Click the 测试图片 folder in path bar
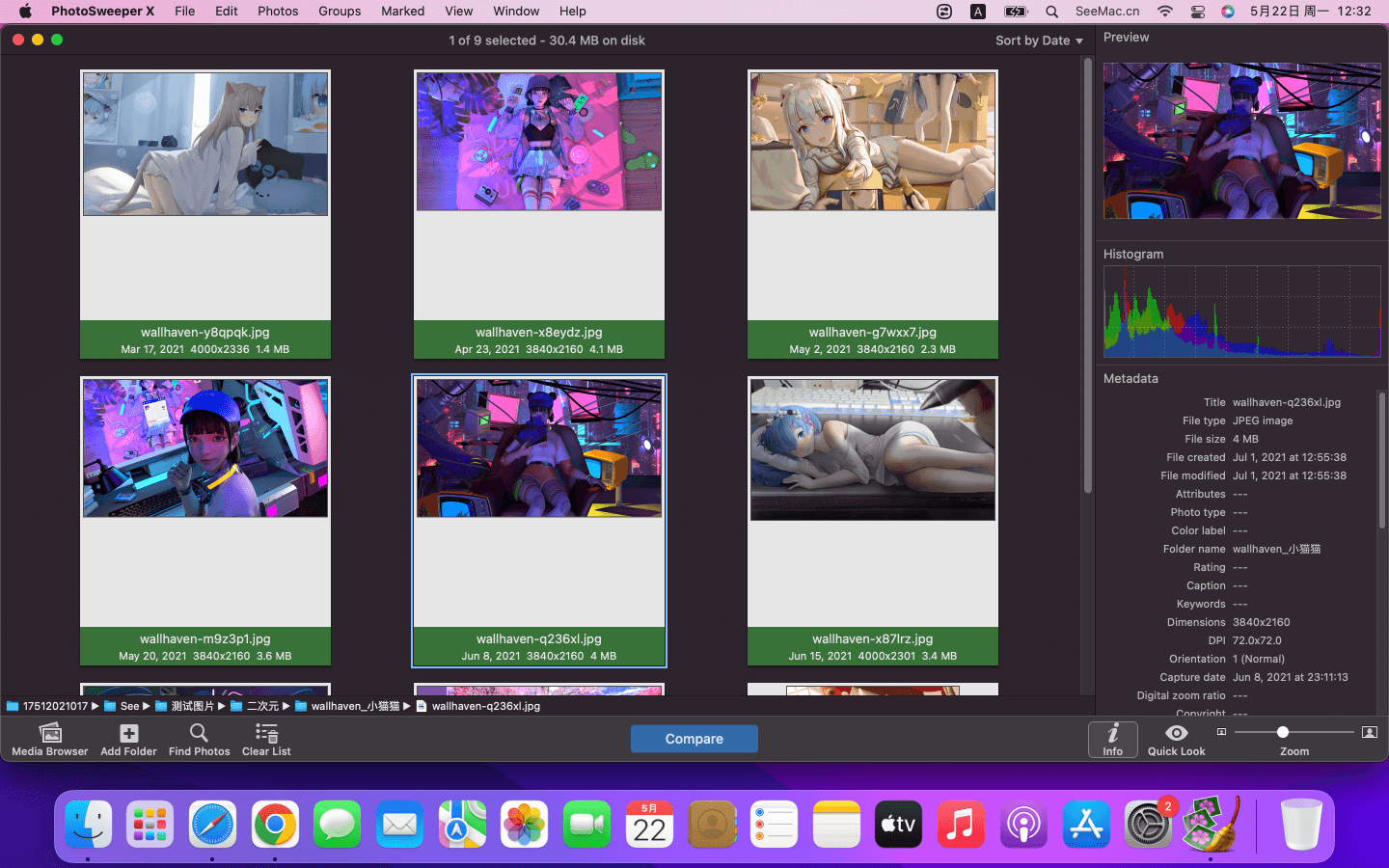This screenshot has width=1389, height=868. pyautogui.click(x=184, y=706)
